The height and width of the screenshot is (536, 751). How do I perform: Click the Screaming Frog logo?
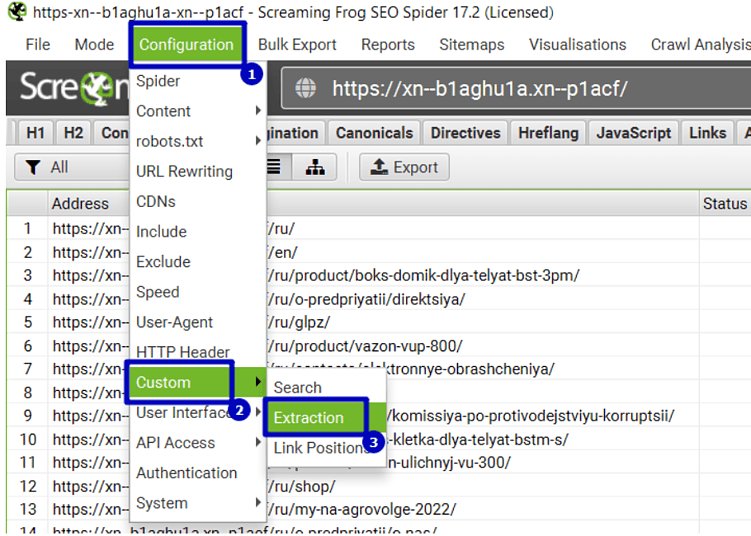coord(74,88)
